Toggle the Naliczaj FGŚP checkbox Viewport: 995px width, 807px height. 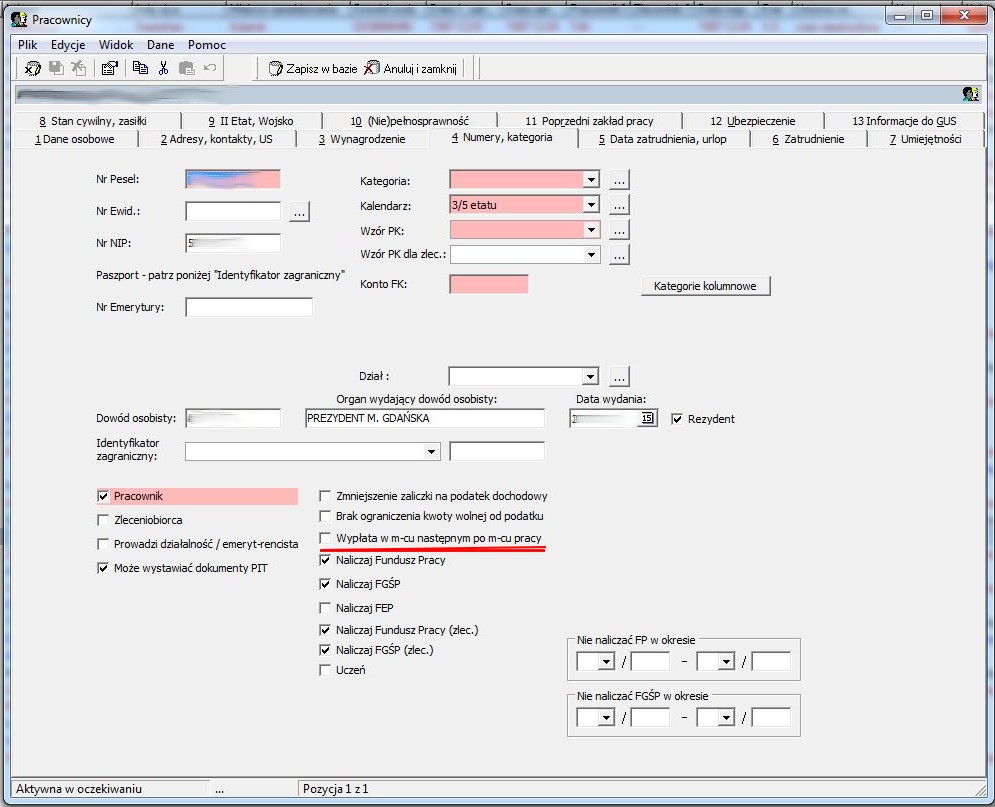click(325, 584)
